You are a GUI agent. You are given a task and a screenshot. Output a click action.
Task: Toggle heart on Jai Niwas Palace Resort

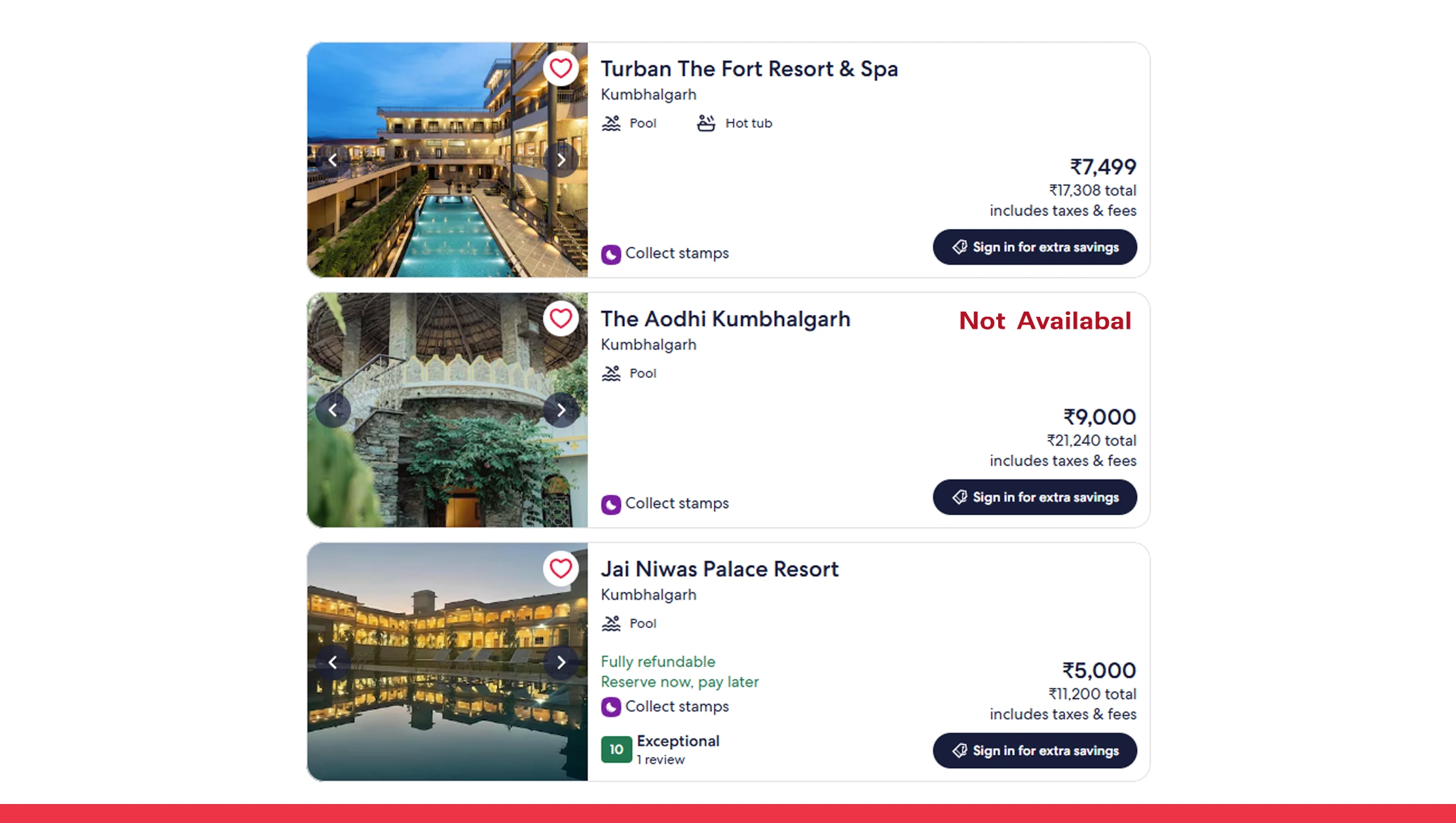[561, 568]
